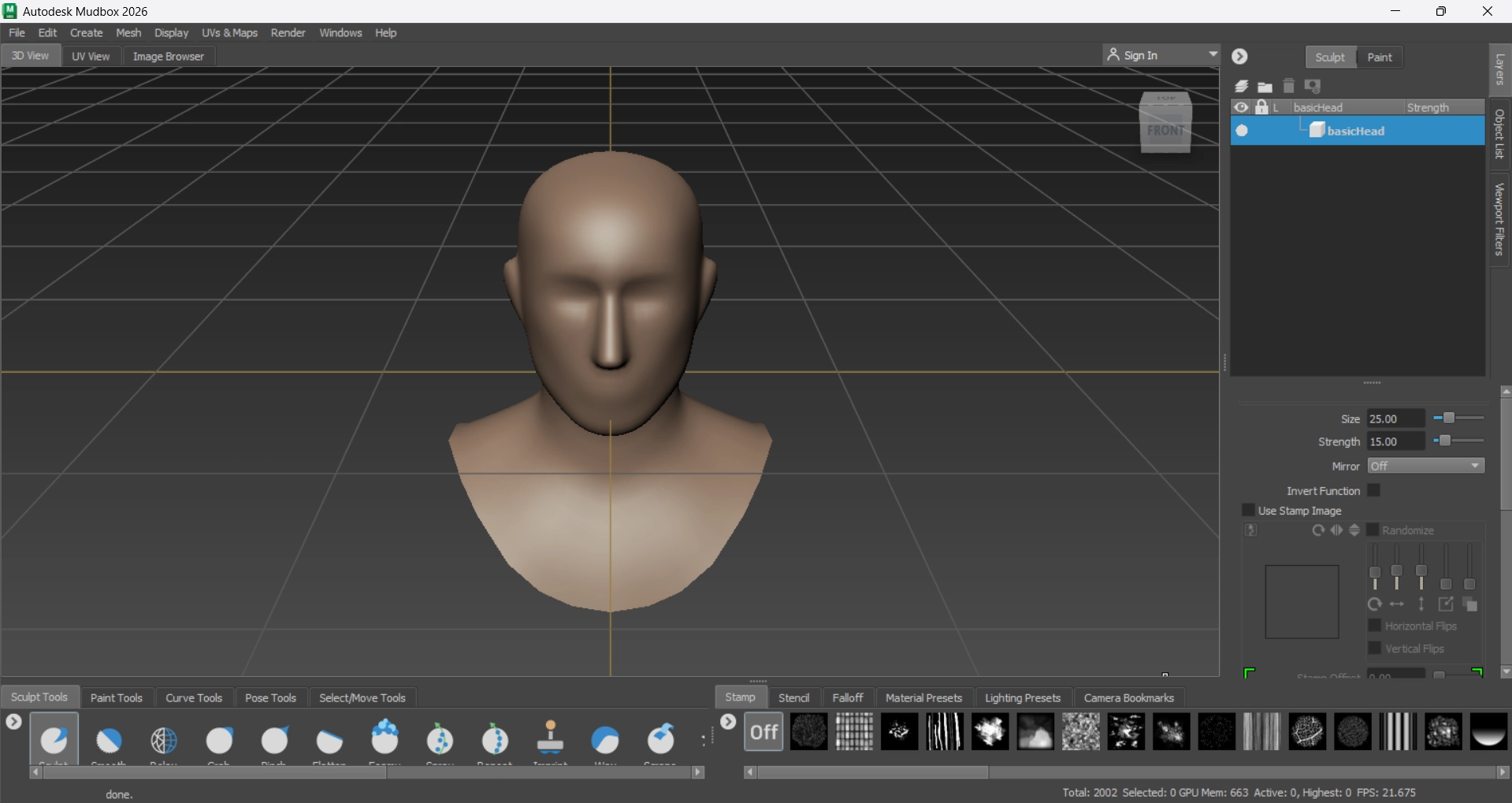The width and height of the screenshot is (1512, 803).
Task: Select the Imprint stamp tool
Action: point(550,738)
